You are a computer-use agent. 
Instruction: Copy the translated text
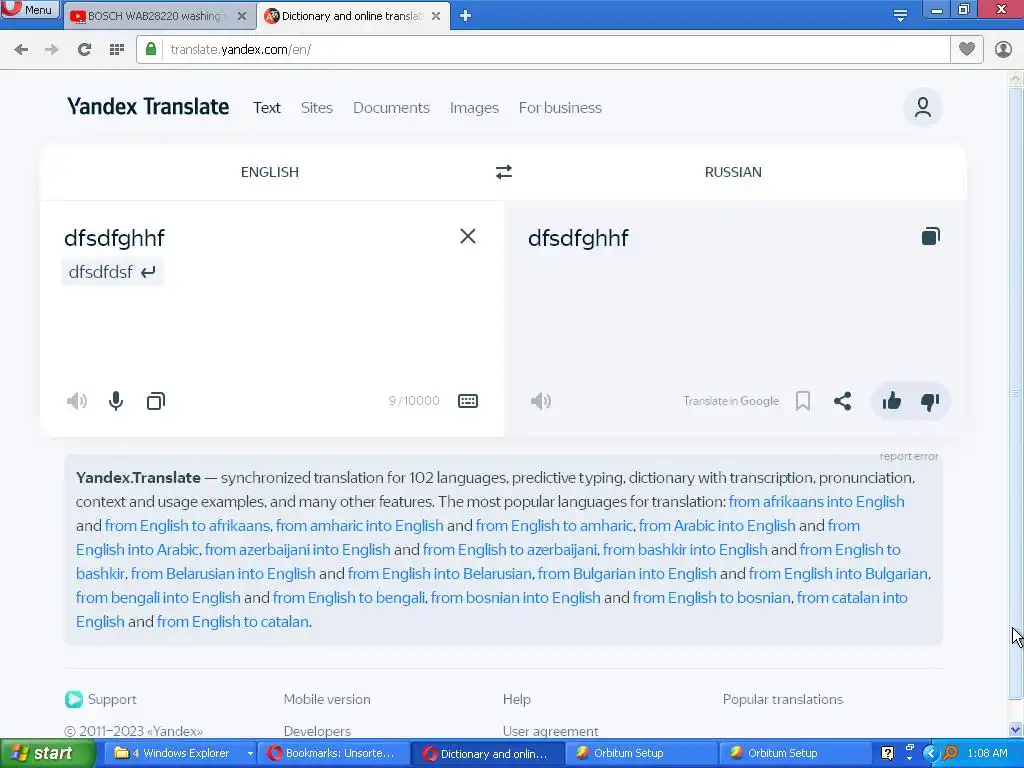point(931,236)
